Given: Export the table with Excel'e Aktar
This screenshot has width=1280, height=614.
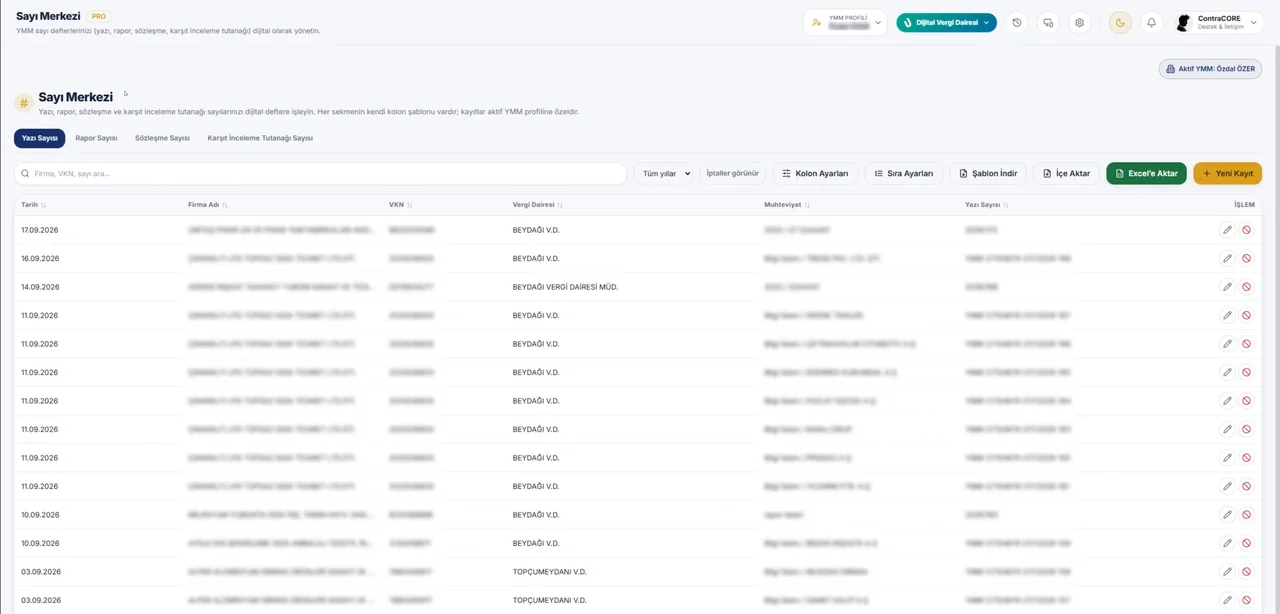Looking at the screenshot, I should [x=1146, y=173].
